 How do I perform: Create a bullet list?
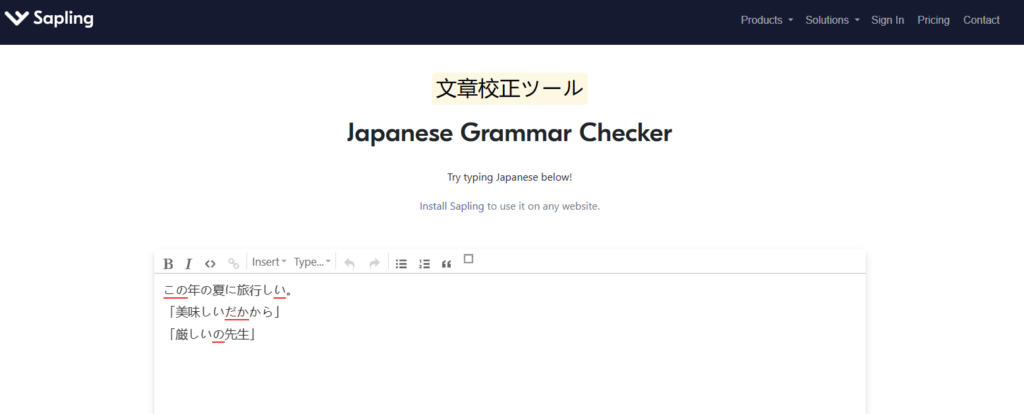click(x=402, y=264)
